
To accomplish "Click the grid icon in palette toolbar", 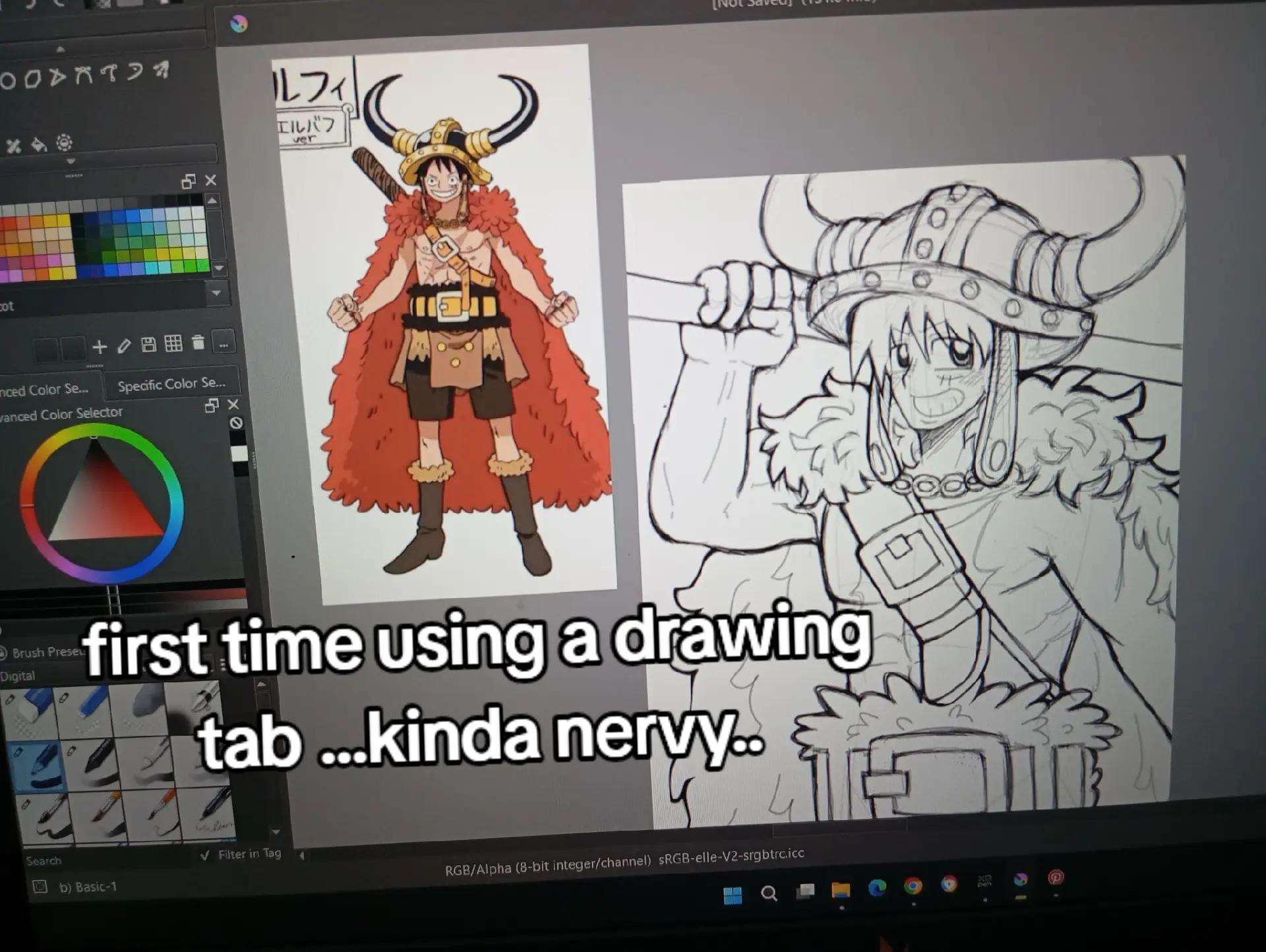I will pos(173,343).
